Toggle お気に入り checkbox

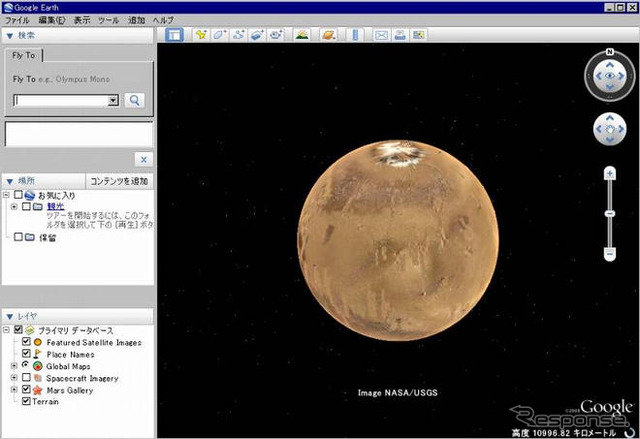click(x=18, y=195)
